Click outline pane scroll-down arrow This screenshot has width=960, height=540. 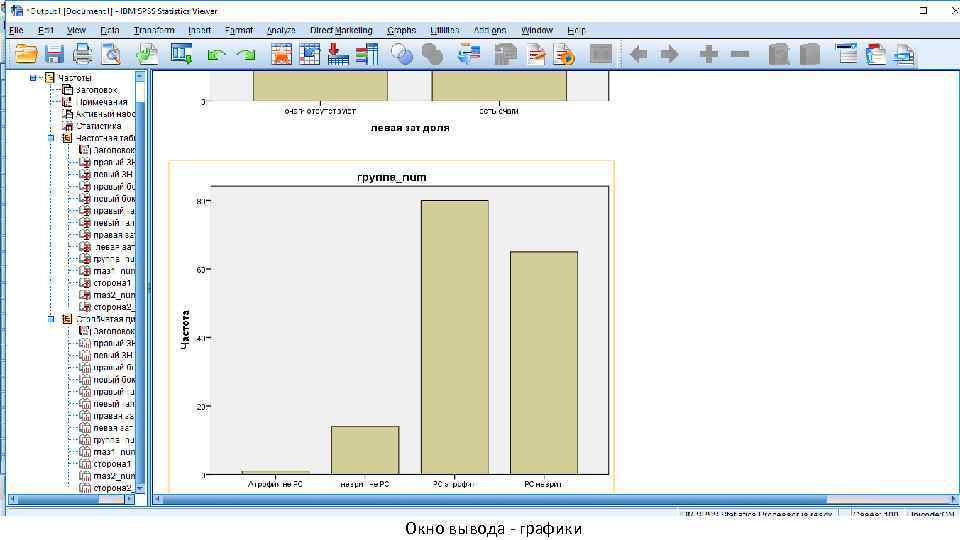pos(140,489)
